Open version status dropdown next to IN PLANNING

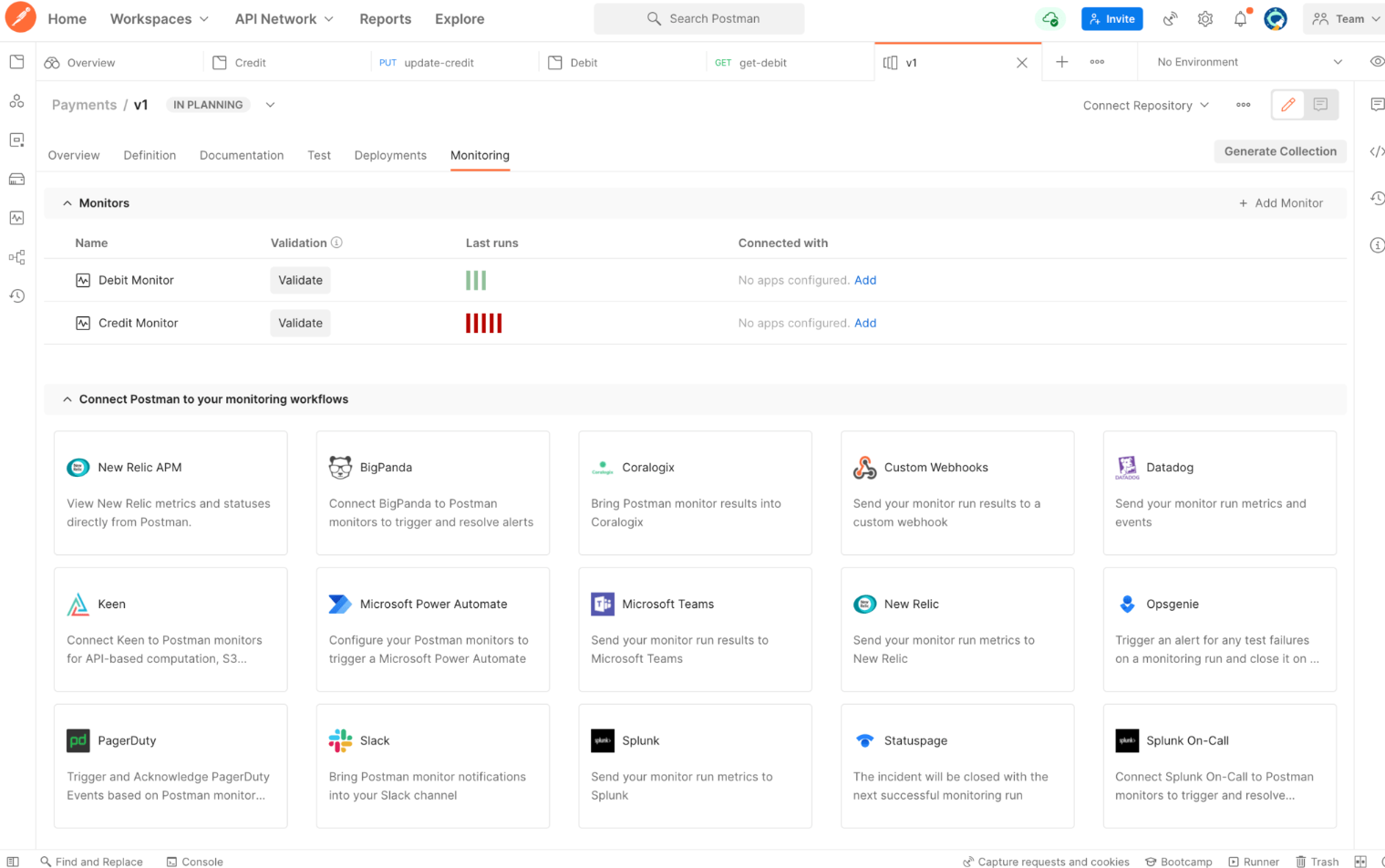point(270,105)
